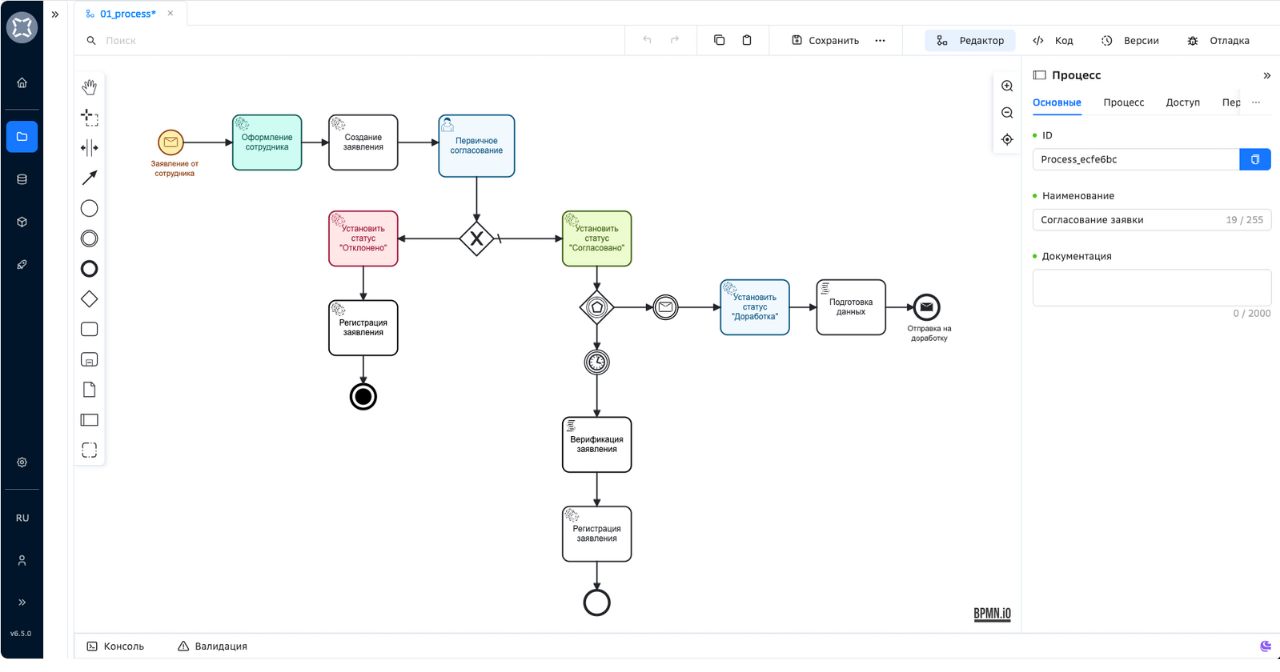Image resolution: width=1280 pixels, height=672 pixels.
Task: Click the redo arrow in toolbar
Action: pyautogui.click(x=675, y=40)
